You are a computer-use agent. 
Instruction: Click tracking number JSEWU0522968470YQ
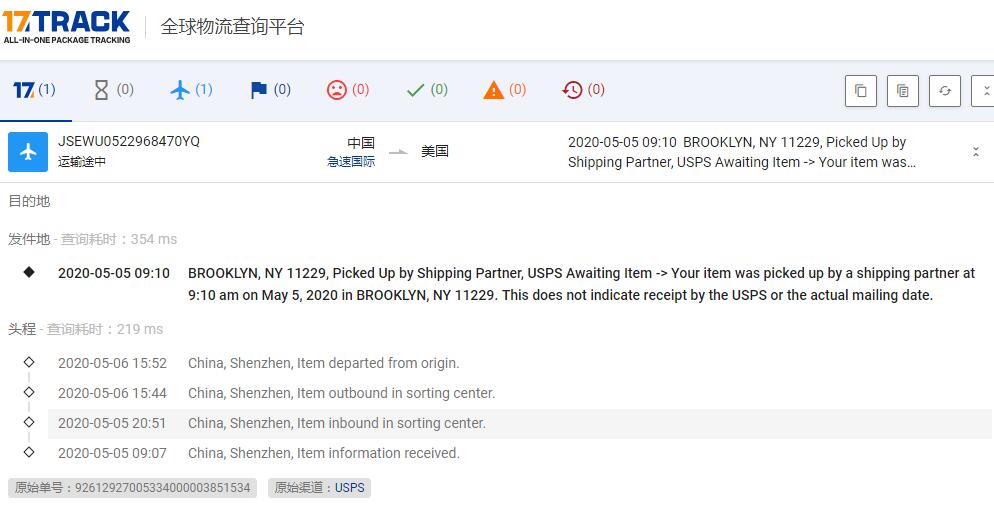pos(129,141)
